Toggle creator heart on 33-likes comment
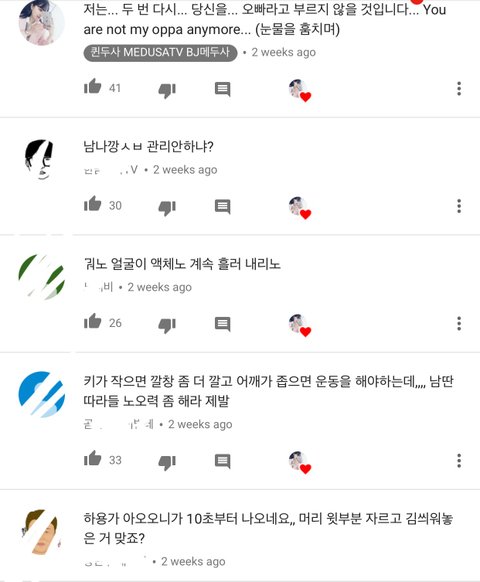This screenshot has width=480, height=582. point(300,462)
